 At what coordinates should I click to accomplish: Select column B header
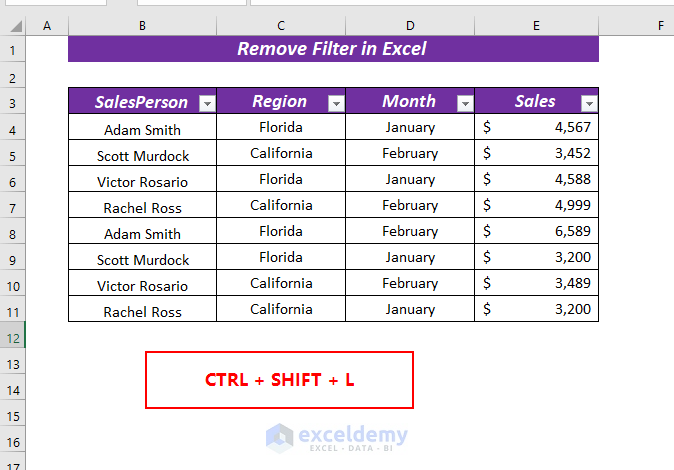coord(142,25)
